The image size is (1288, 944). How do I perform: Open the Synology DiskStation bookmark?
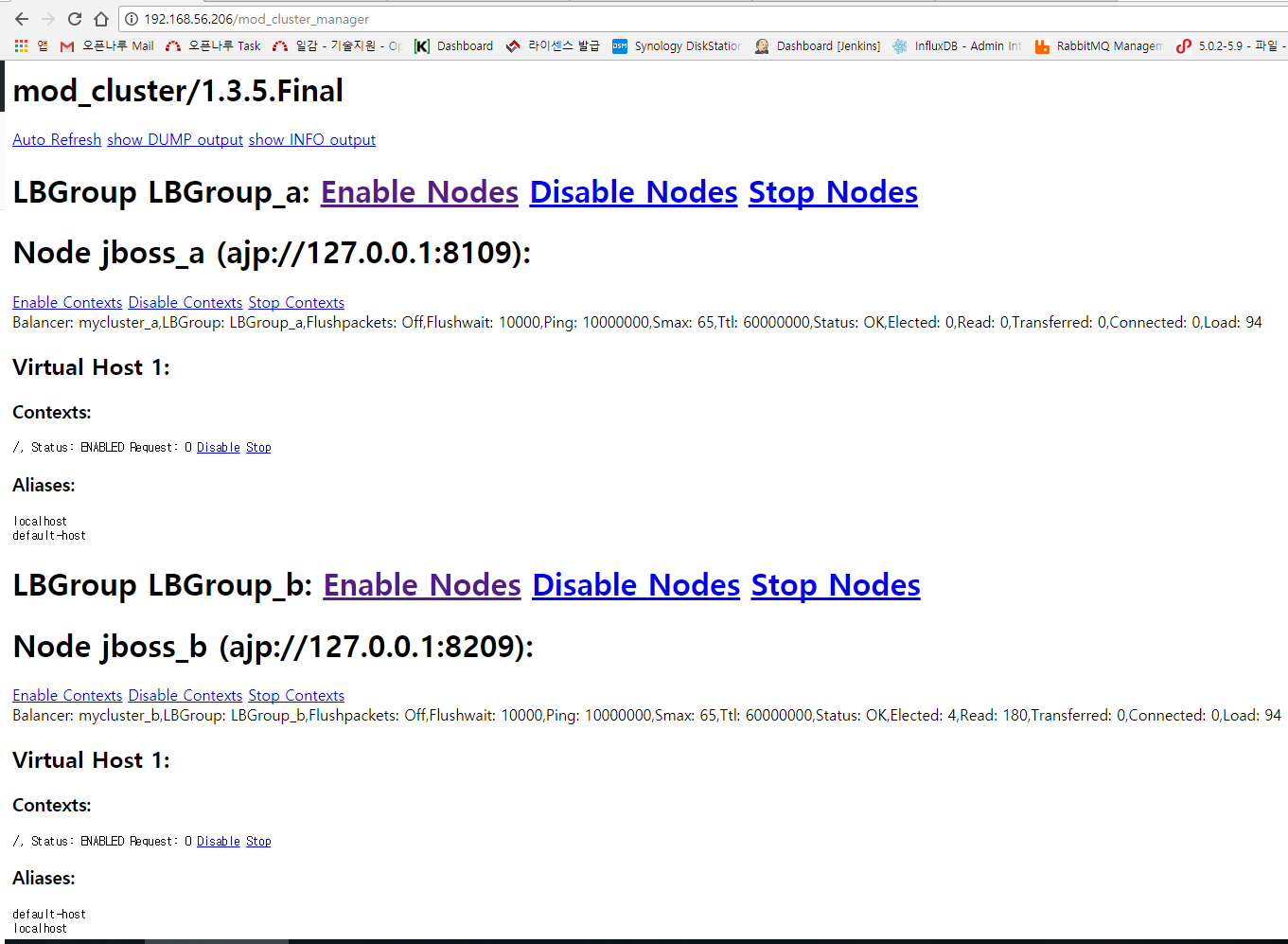pos(679,45)
